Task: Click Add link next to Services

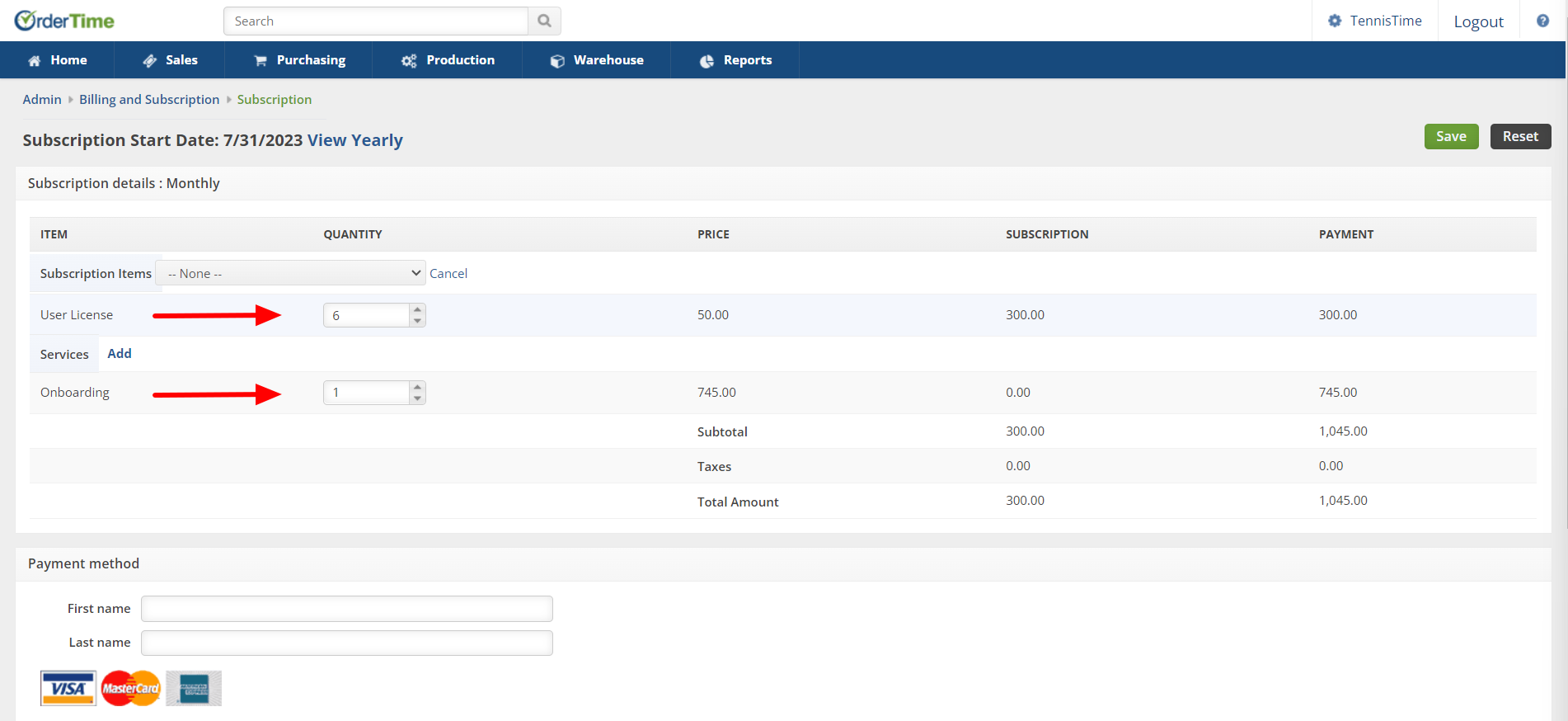Action: [x=120, y=353]
